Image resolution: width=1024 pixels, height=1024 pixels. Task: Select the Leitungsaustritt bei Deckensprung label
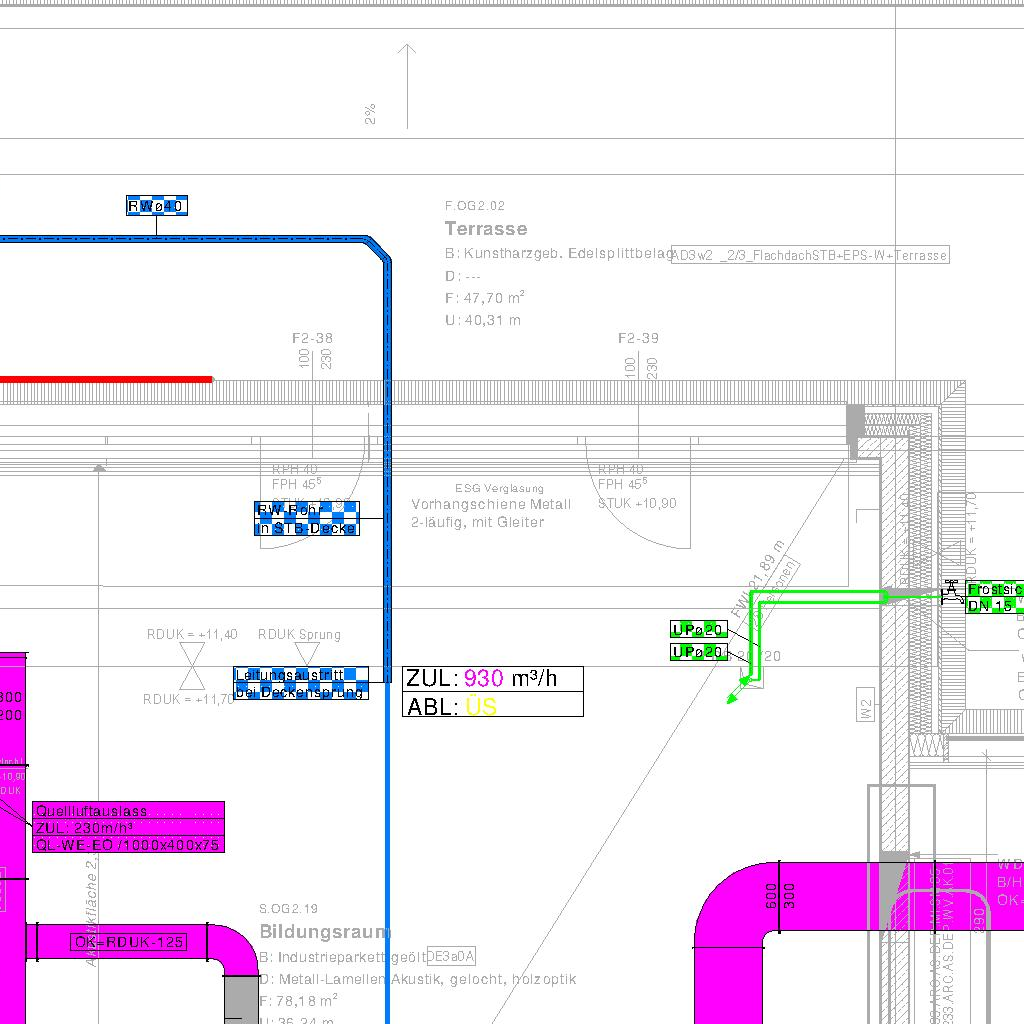pos(301,683)
